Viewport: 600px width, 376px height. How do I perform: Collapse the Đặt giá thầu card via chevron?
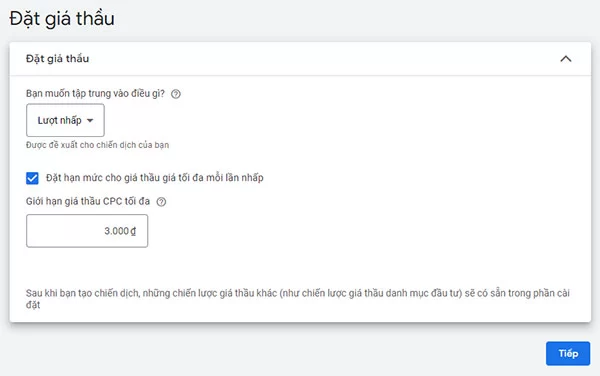click(566, 59)
